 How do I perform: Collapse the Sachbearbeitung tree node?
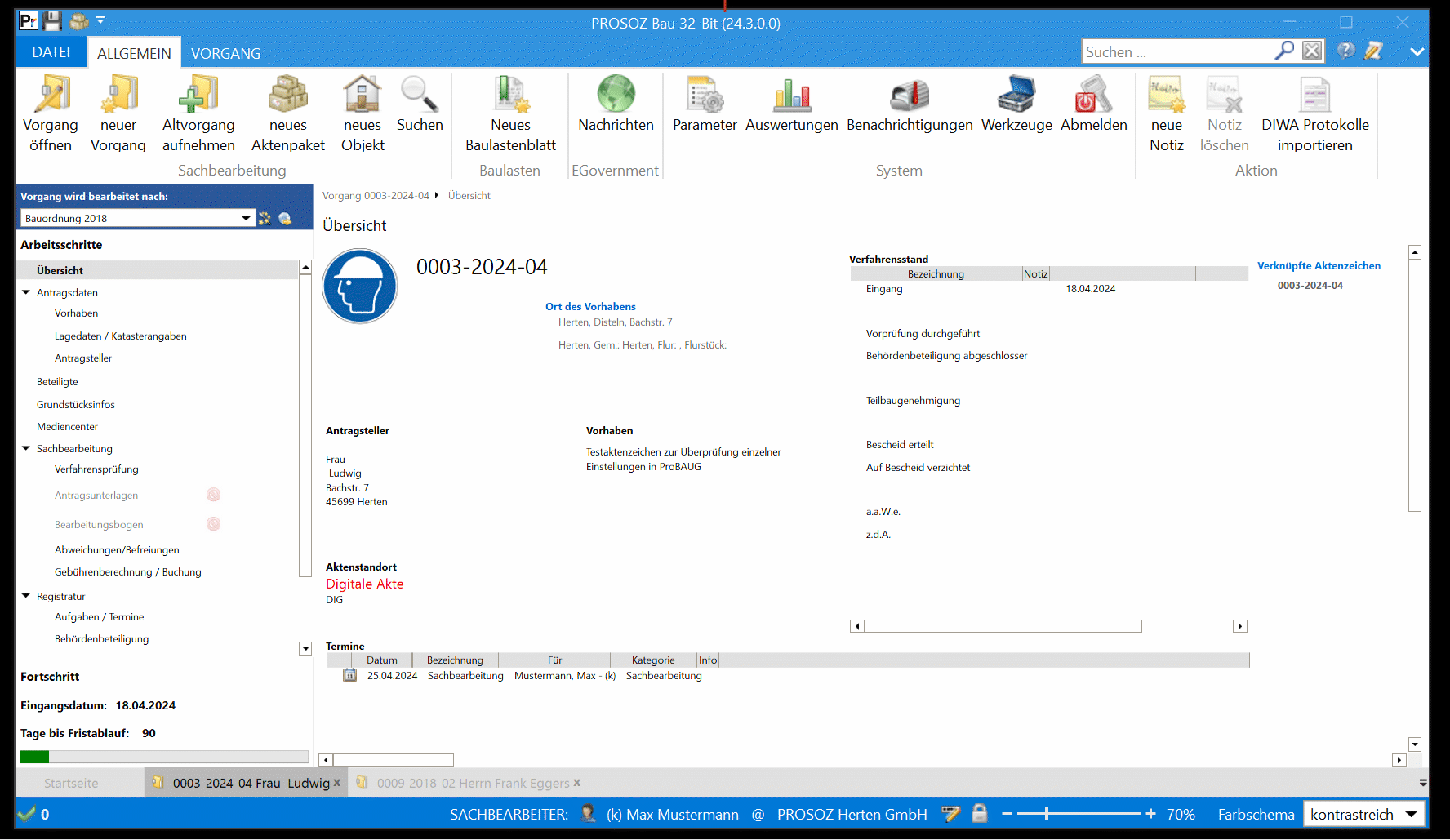pos(26,448)
